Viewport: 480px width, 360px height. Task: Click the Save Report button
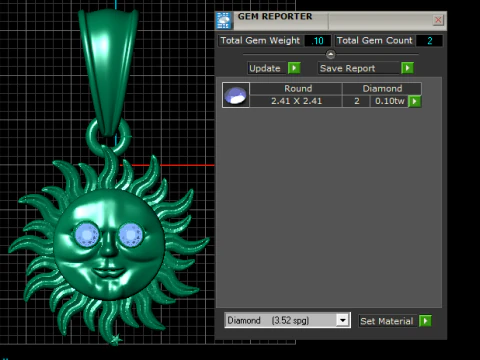[x=358, y=68]
